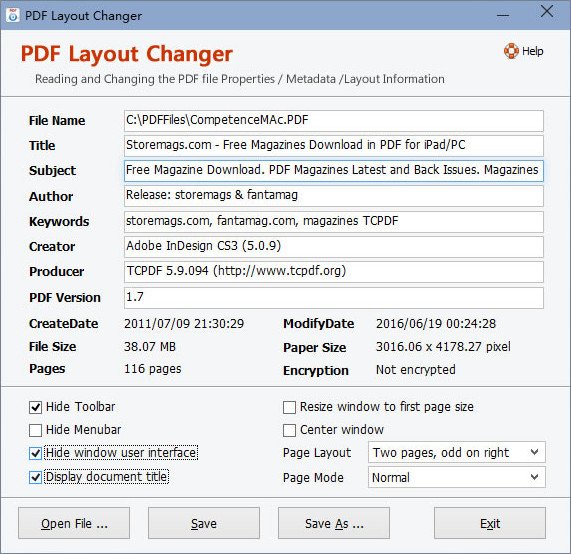Minimize the PDF Layout Changer window
Image resolution: width=571 pixels, height=554 pixels.
pyautogui.click(x=503, y=15)
